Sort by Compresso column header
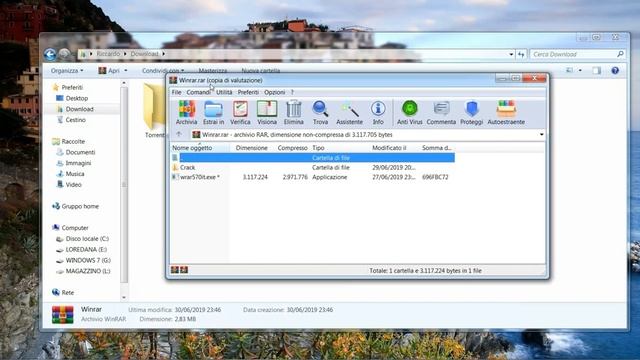The width and height of the screenshot is (640, 360). (x=292, y=148)
